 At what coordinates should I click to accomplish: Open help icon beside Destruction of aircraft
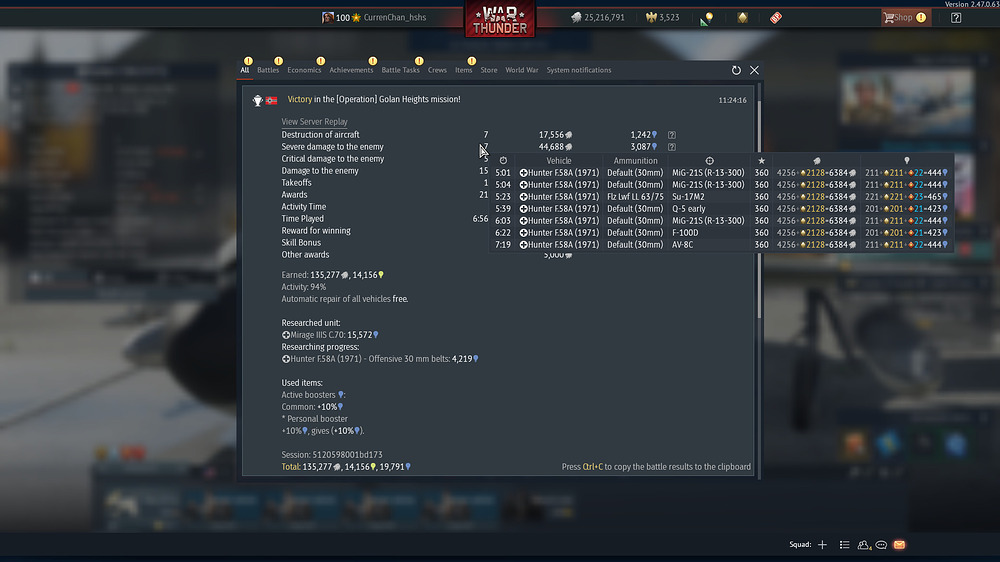(x=672, y=135)
